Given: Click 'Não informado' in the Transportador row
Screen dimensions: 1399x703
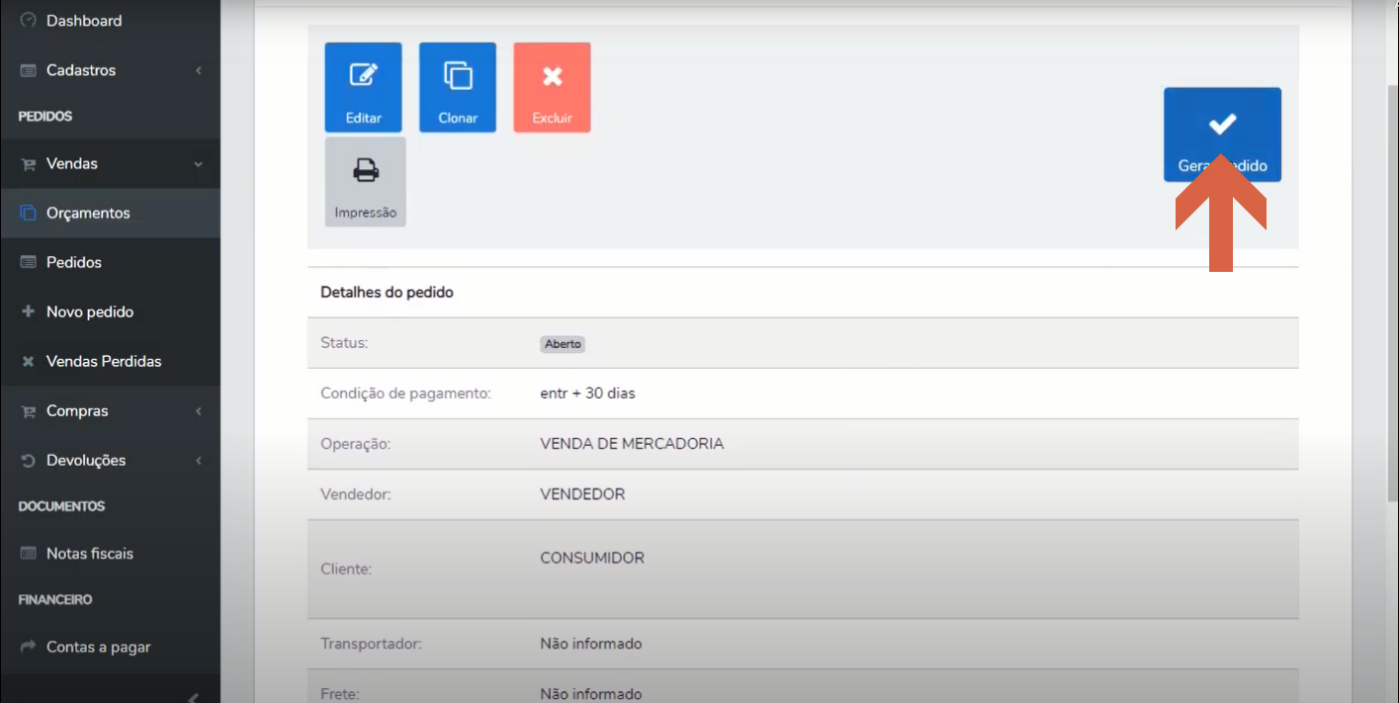Looking at the screenshot, I should 591,643.
